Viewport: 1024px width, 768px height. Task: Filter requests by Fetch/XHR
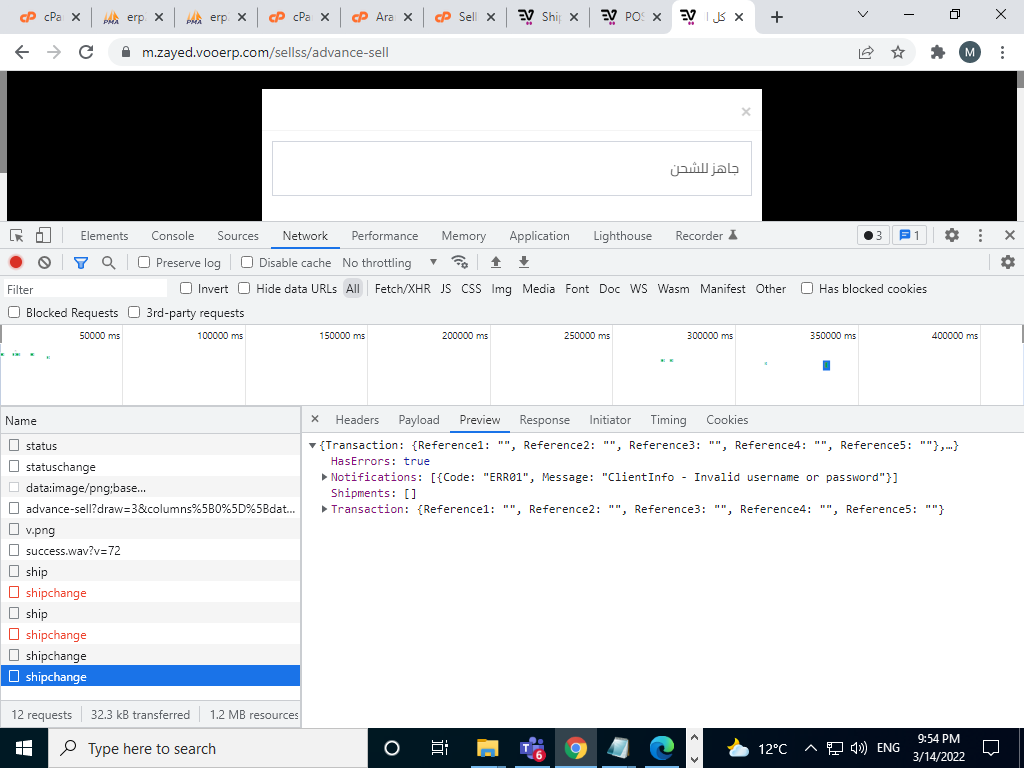tap(402, 289)
